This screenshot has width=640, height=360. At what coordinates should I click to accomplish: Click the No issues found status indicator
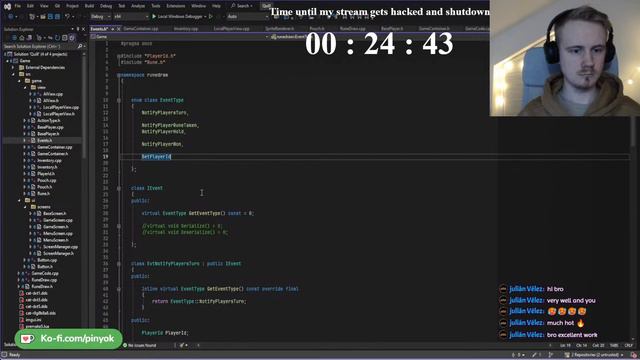[140, 345]
